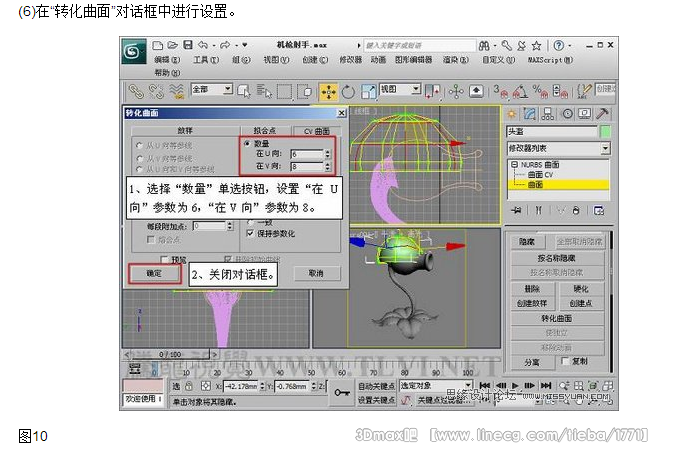Click the Undo arrow icon
Viewport: 677px width, 452px height.
tap(202, 45)
